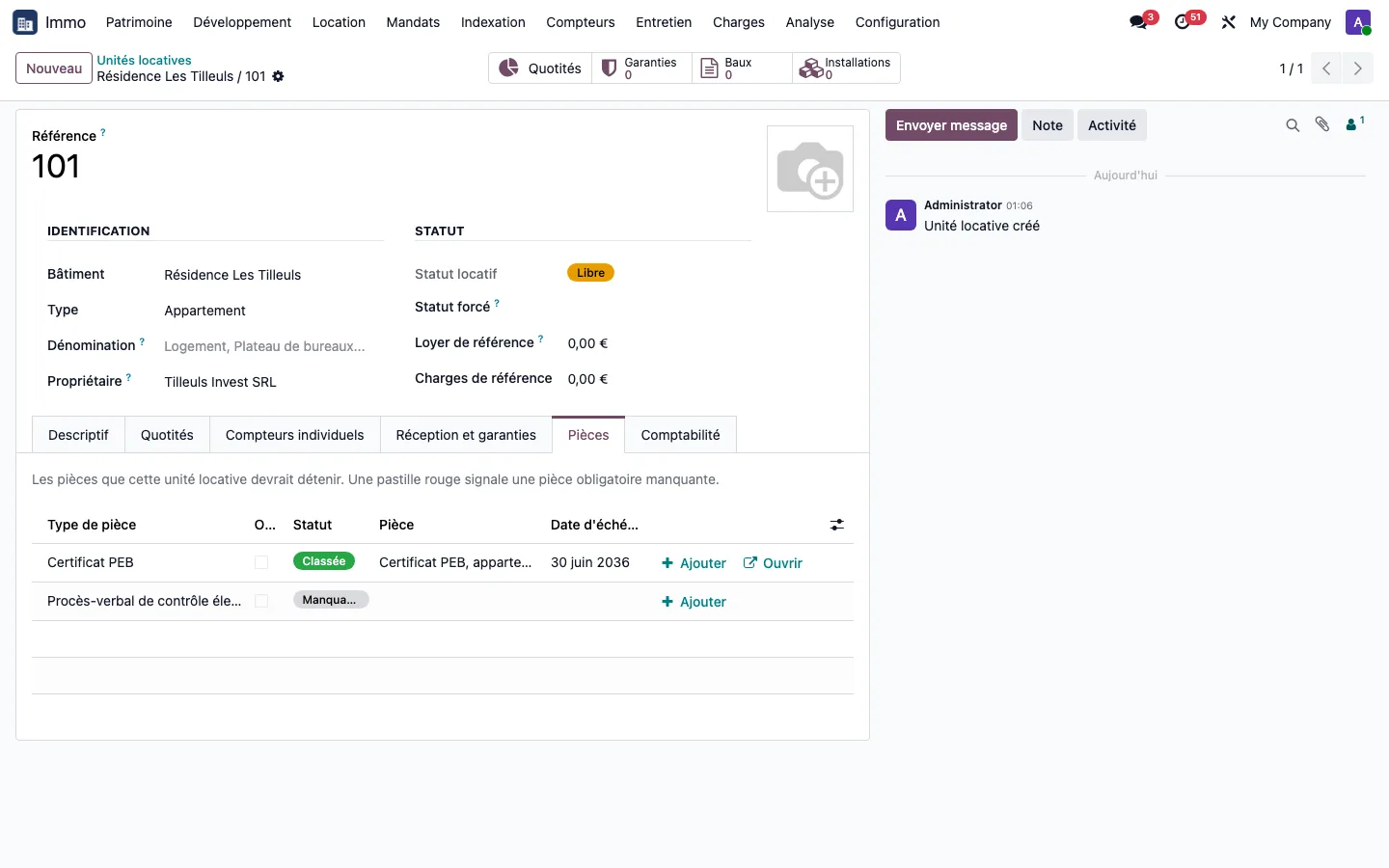This screenshot has width=1389, height=868.
Task: Click the Envoyer message button
Action: pos(951,125)
